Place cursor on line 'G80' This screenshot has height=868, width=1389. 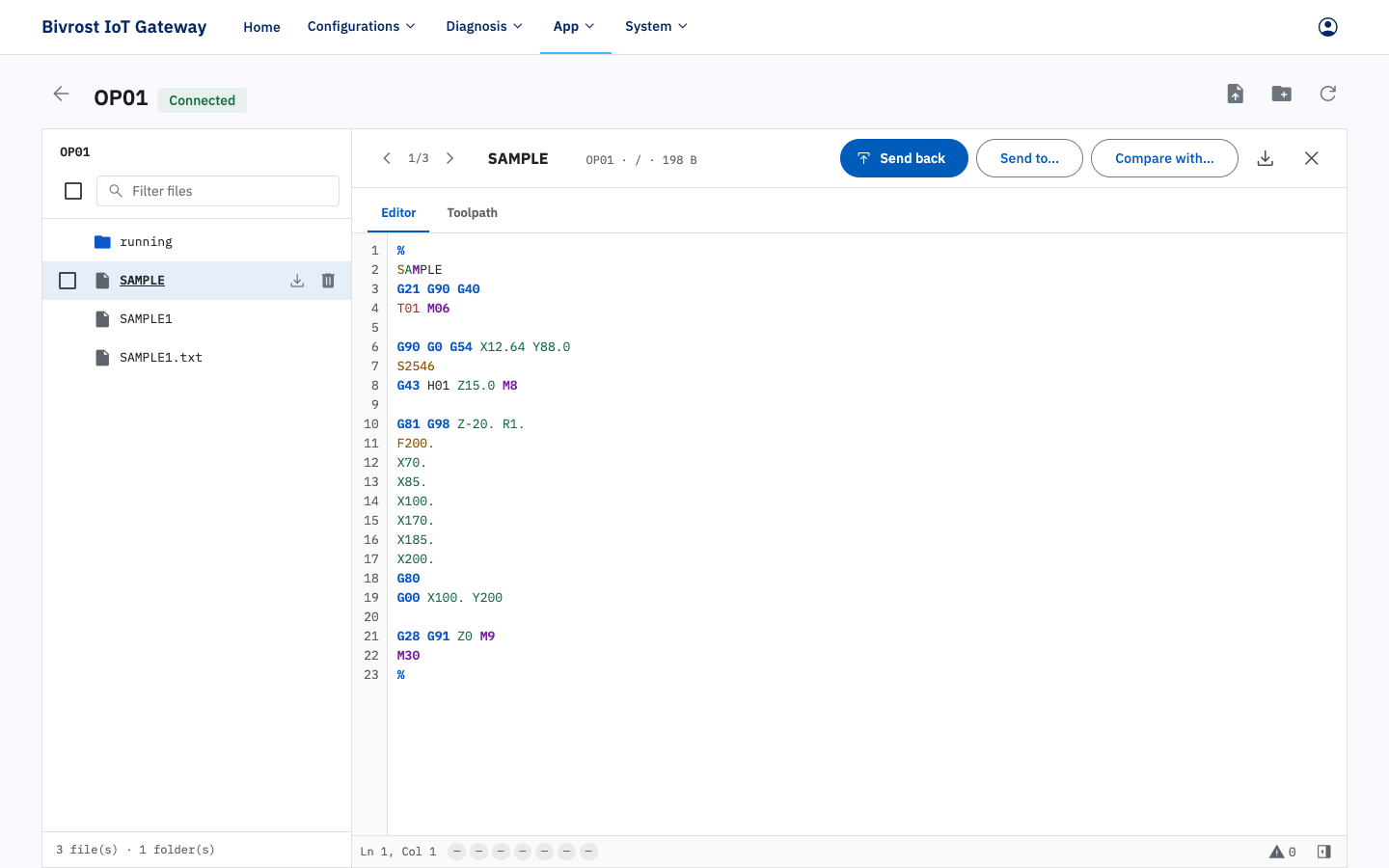[x=408, y=579]
